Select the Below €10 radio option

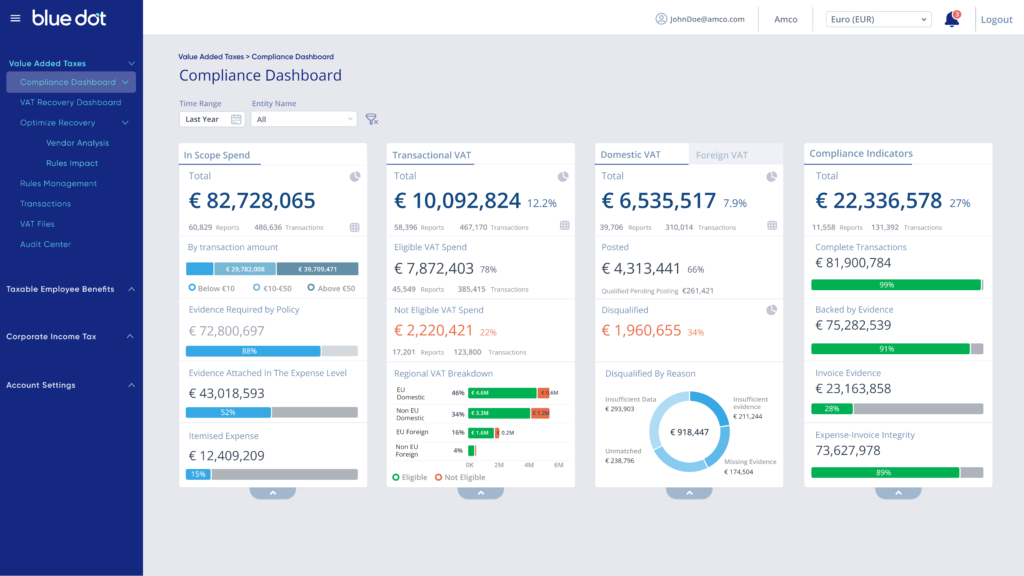pyautogui.click(x=191, y=288)
